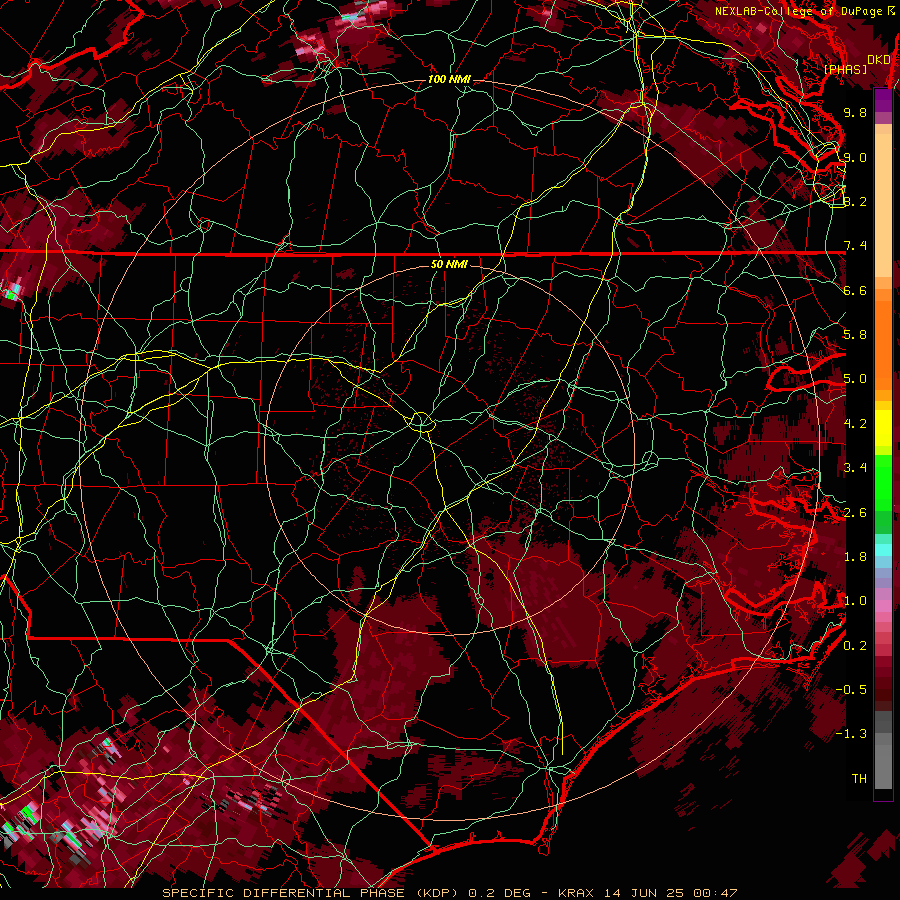Click the 1.8 scale value
900x900 pixels.
(x=855, y=557)
